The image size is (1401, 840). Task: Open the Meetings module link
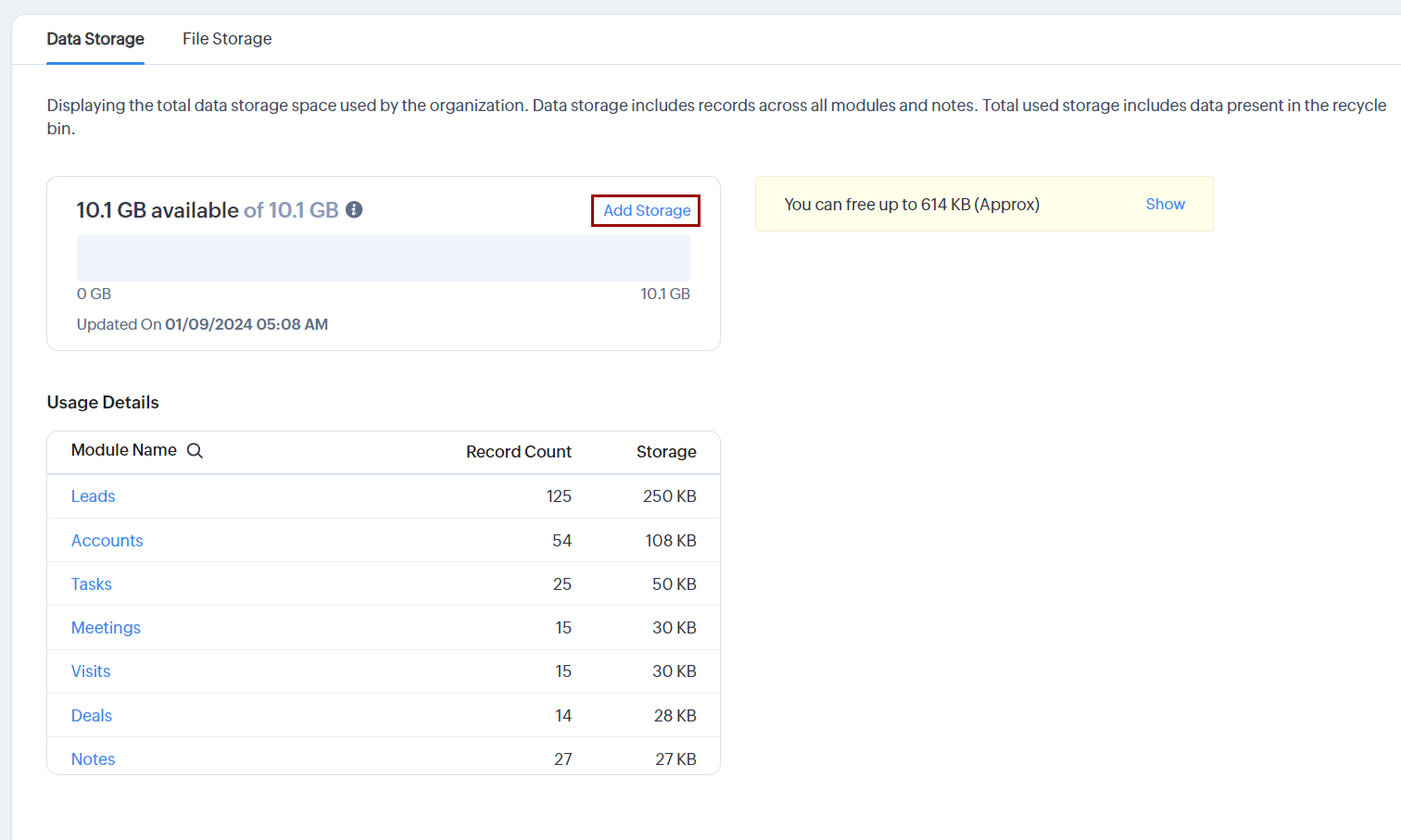[107, 628]
